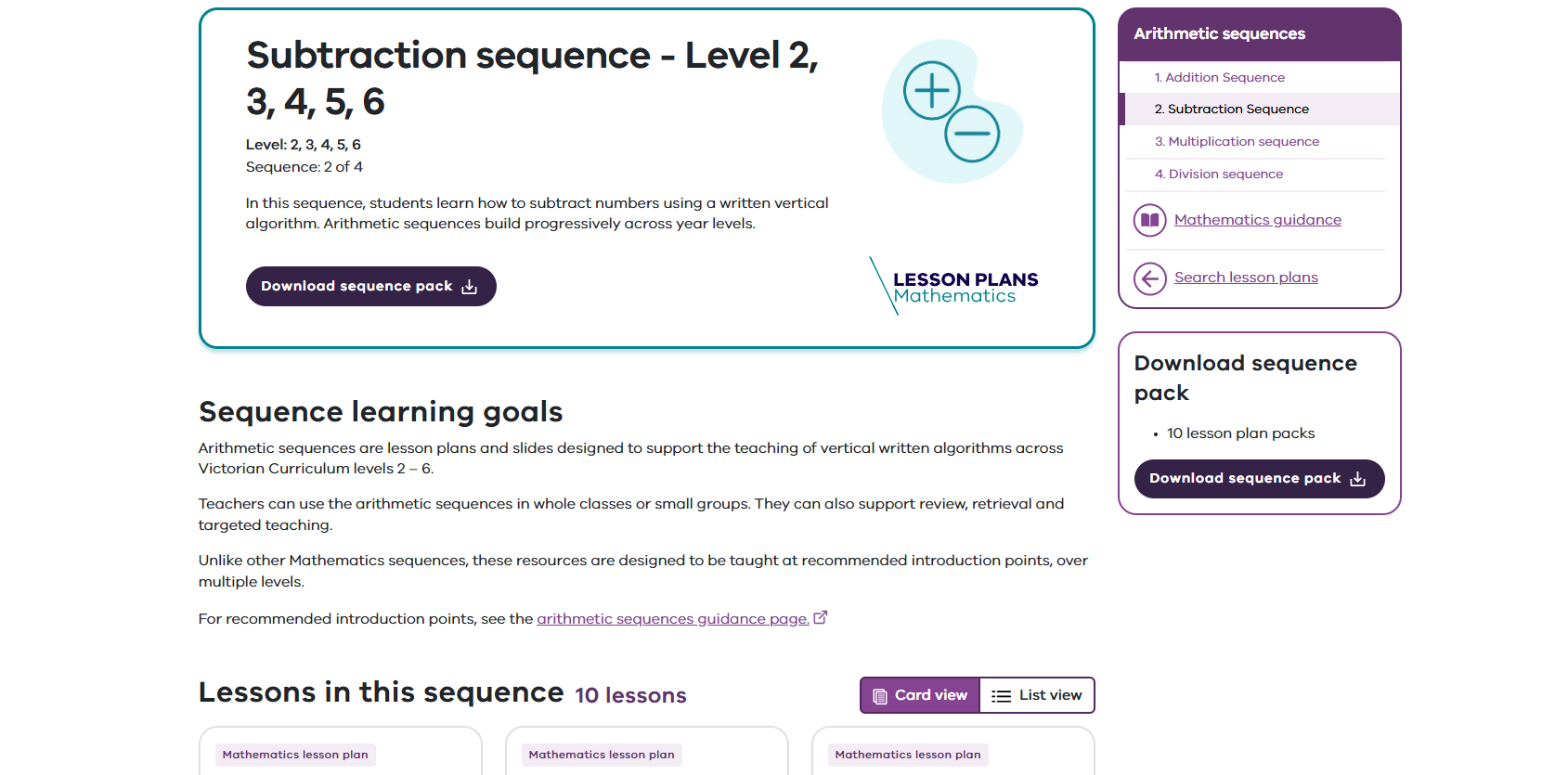Toggle to the currently highlighted Subtraction Sequence entry
1568x775 pixels.
coord(1233,109)
